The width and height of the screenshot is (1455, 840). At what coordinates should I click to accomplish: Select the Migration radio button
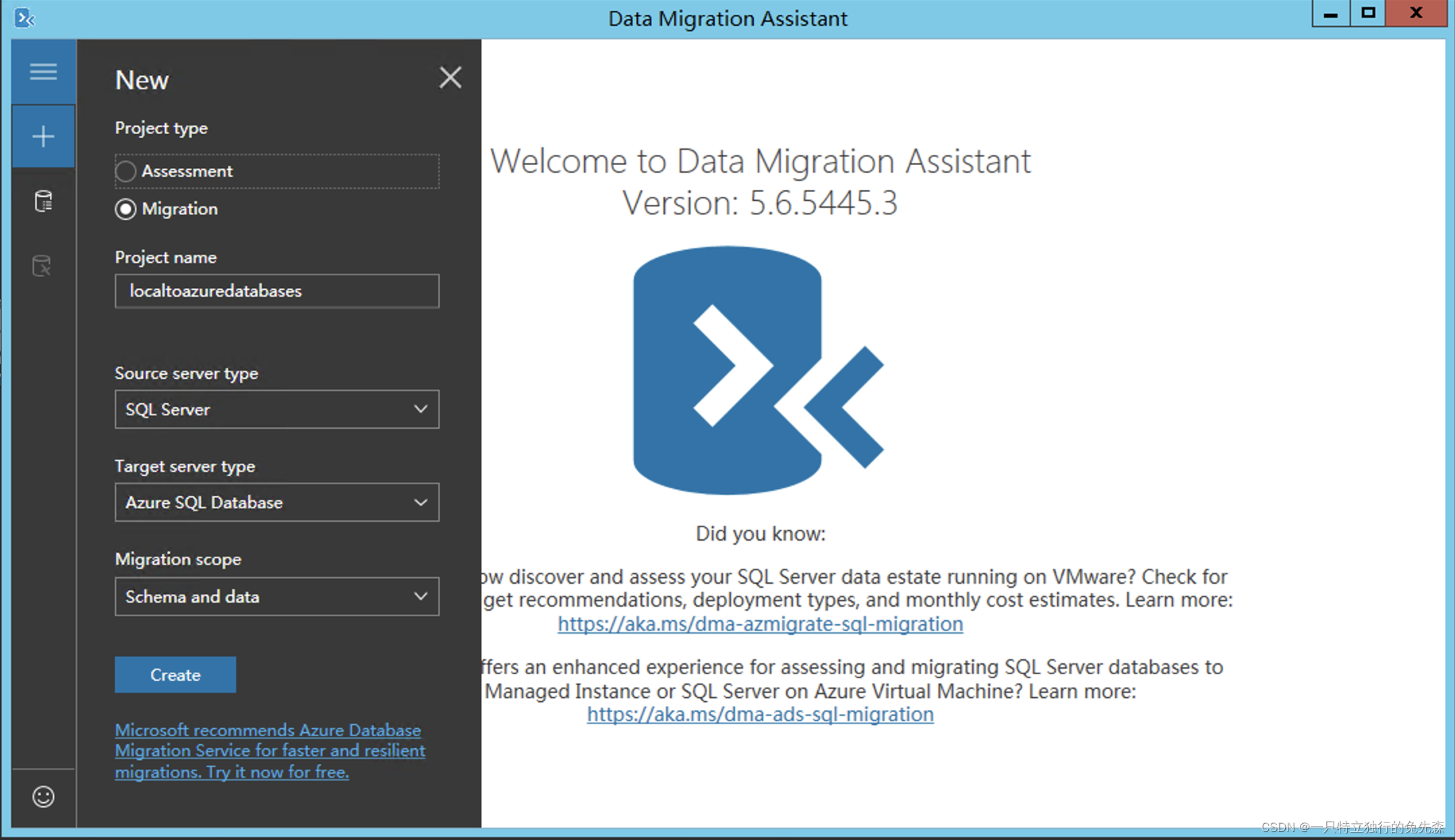(125, 209)
